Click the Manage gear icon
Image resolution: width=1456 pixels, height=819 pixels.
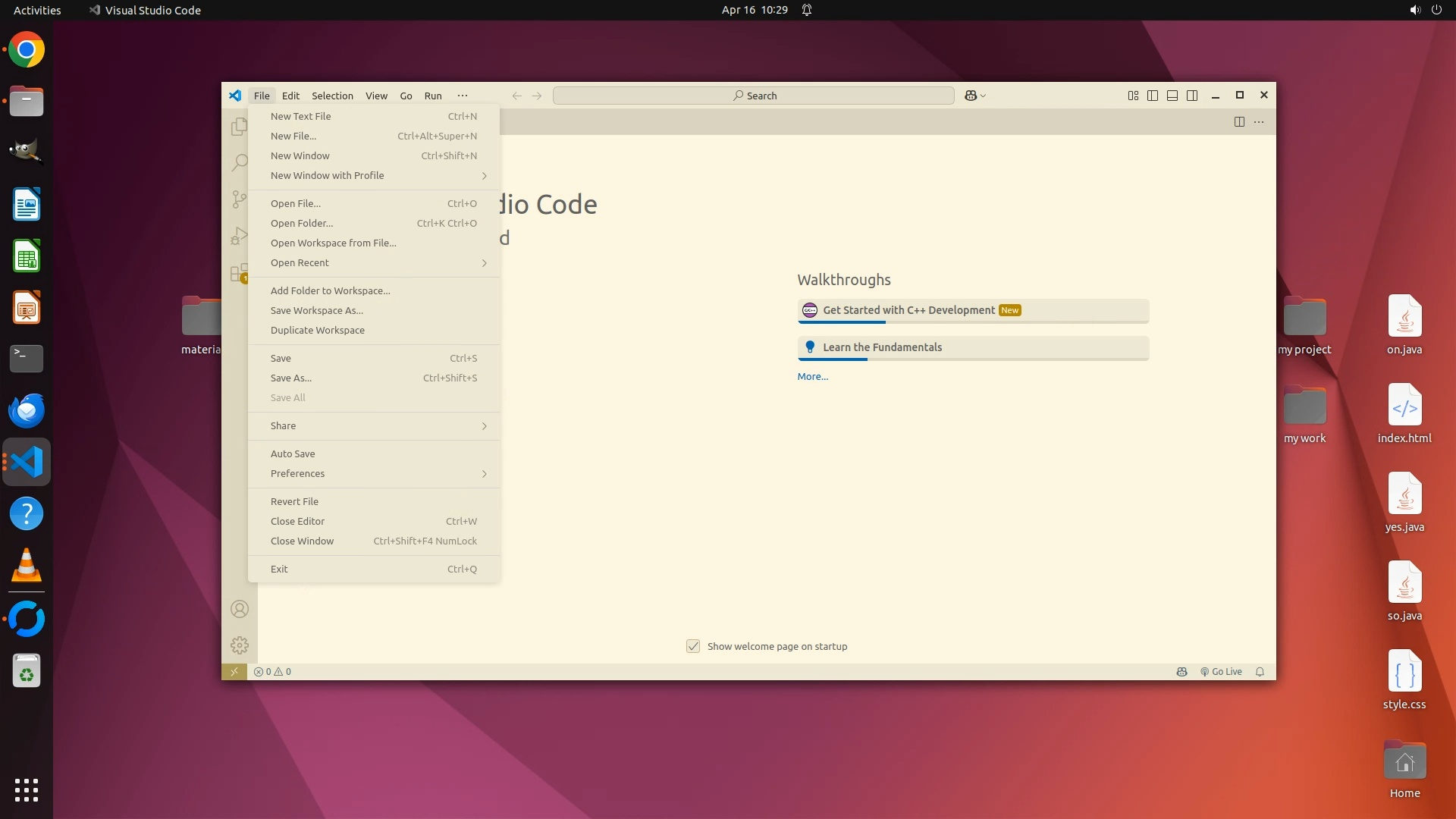point(239,645)
